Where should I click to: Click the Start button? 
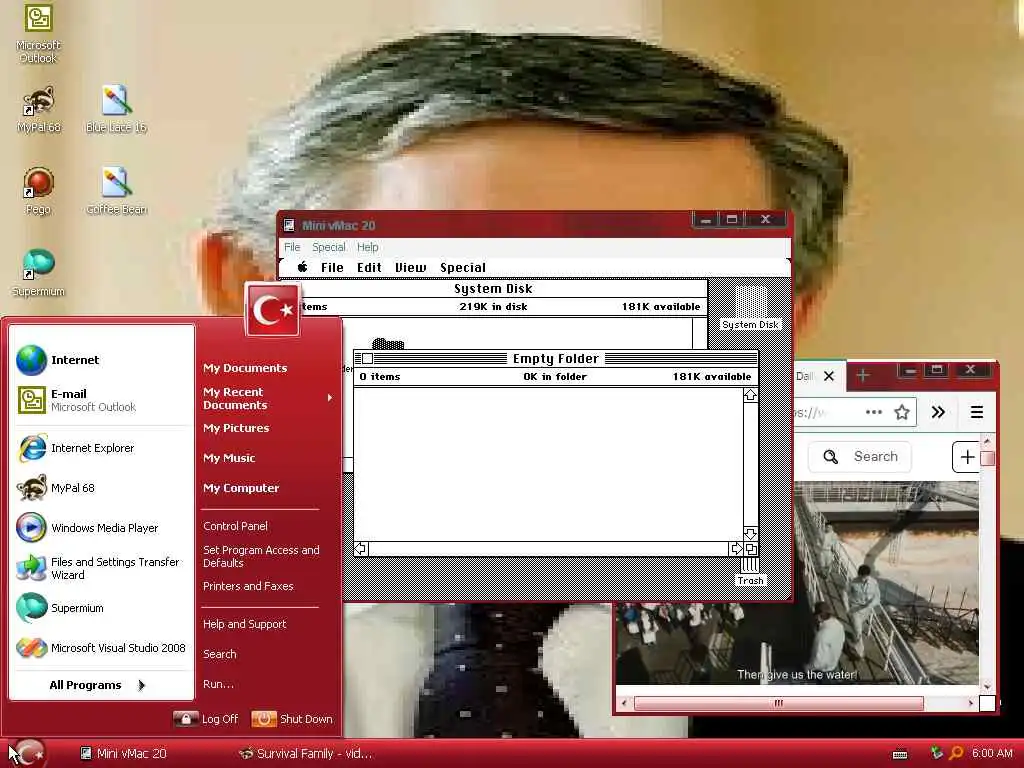tap(27, 753)
